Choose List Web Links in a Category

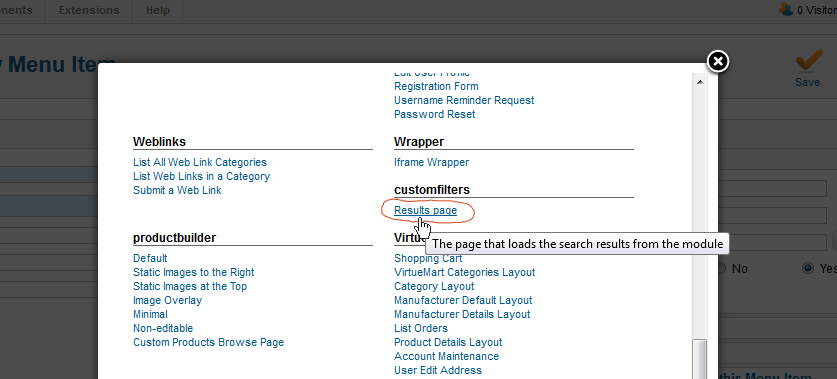click(201, 176)
